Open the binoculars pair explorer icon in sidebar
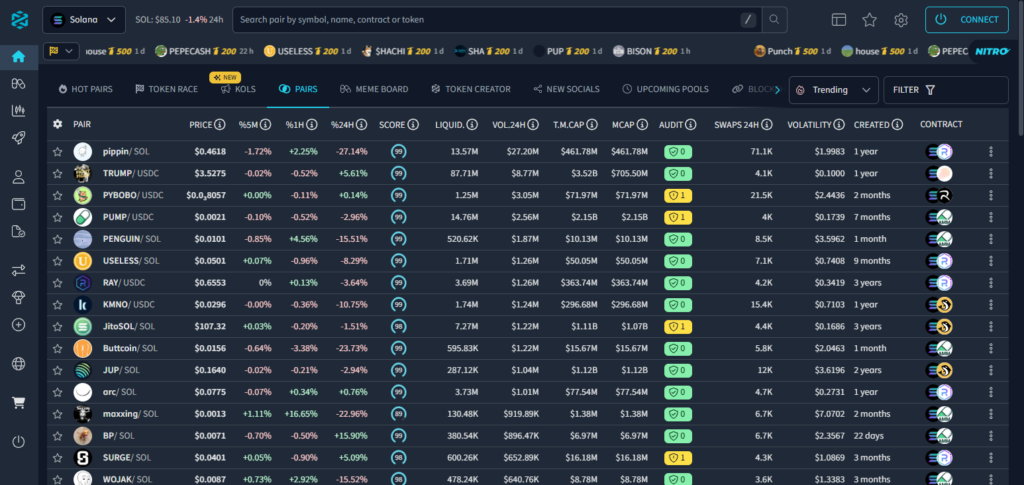The image size is (1024, 485). (x=18, y=84)
